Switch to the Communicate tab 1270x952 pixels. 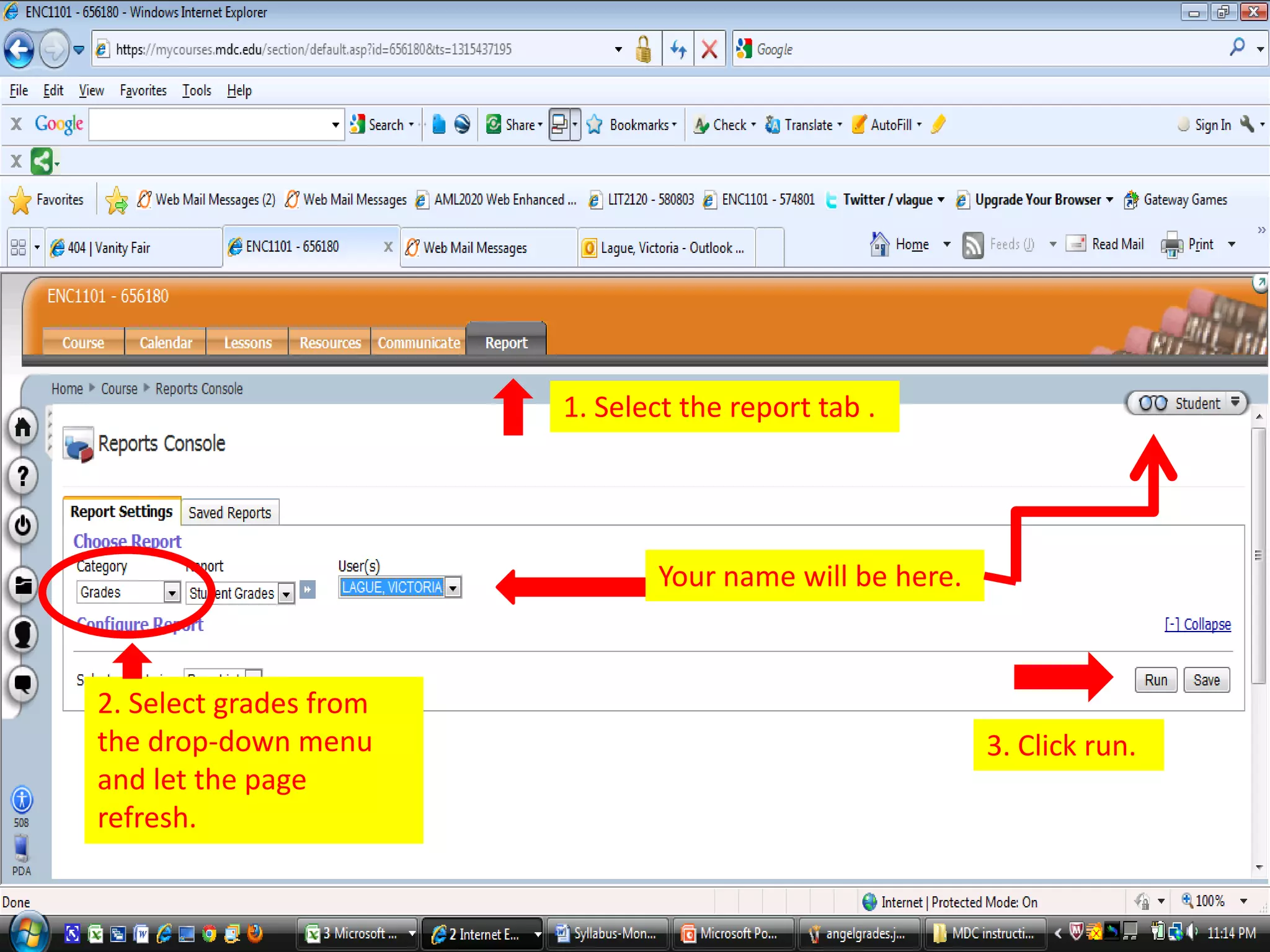tap(419, 342)
